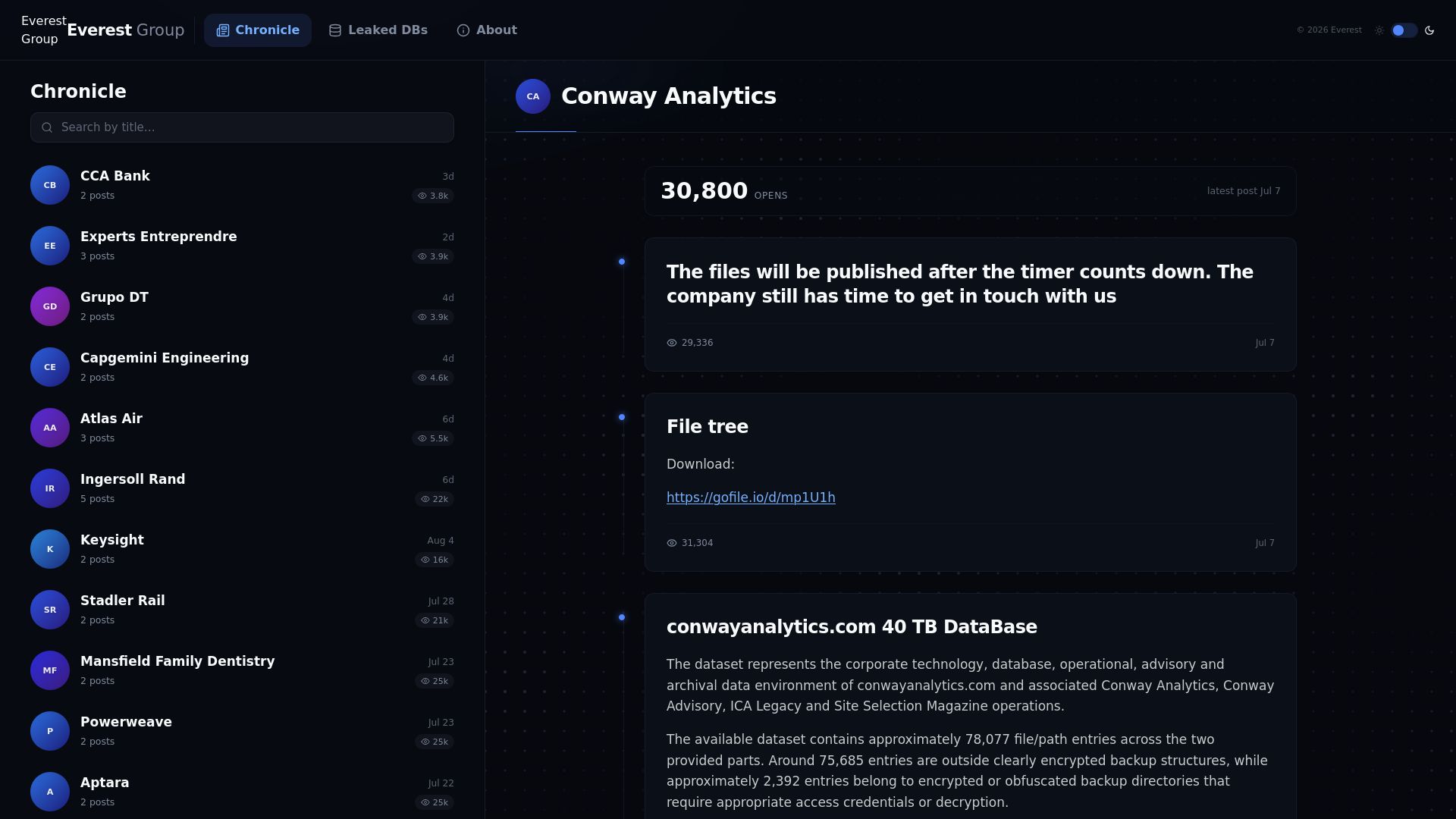Open the Chronicle tab
Viewport: 1456px width, 819px height.
(x=258, y=30)
